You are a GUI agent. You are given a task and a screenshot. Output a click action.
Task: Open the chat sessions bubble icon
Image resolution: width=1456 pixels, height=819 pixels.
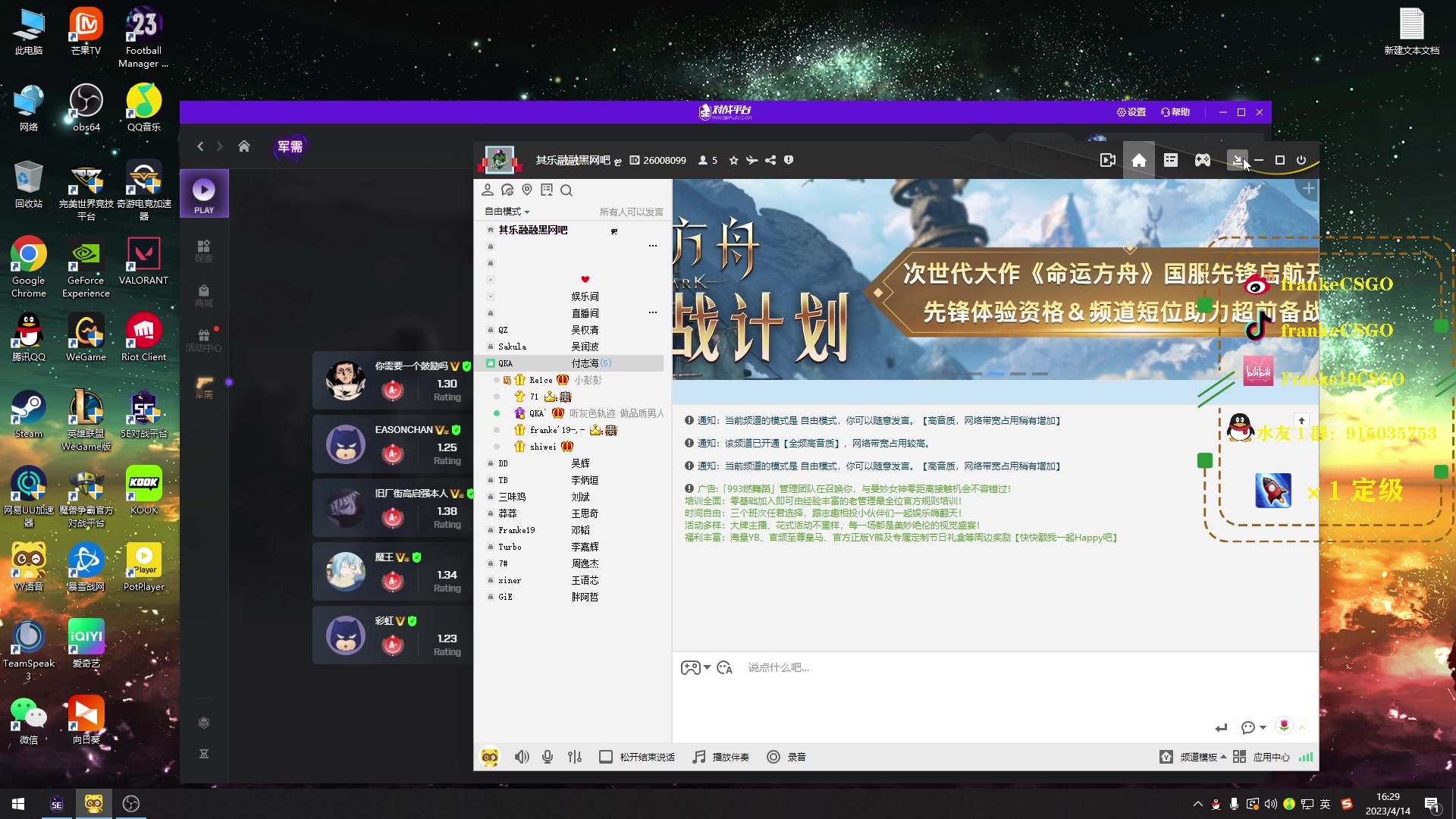pyautogui.click(x=507, y=190)
